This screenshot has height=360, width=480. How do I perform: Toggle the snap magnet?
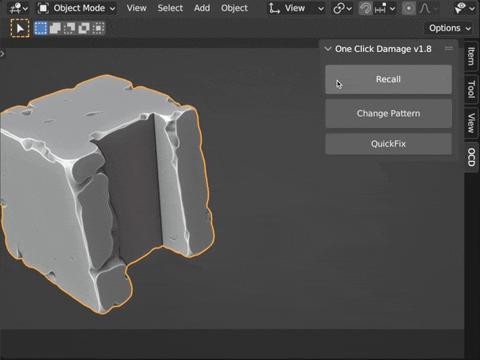pos(365,8)
